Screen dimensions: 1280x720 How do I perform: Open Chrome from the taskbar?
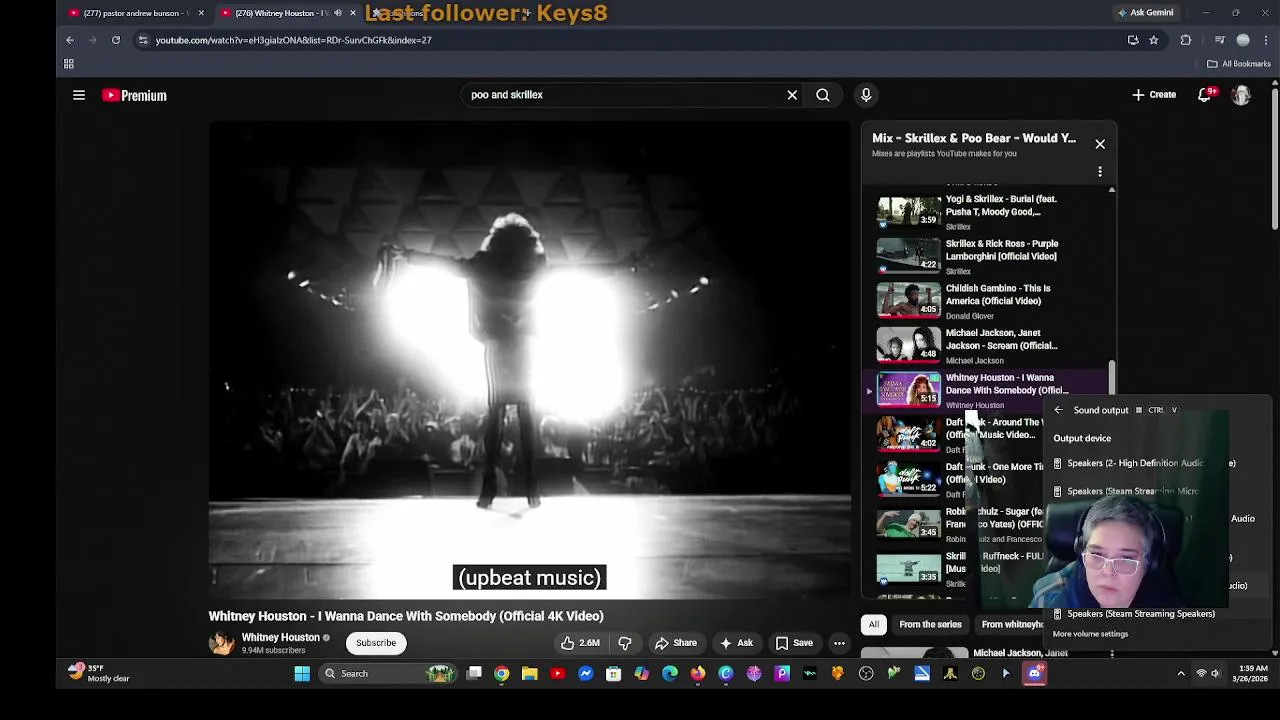[502, 674]
